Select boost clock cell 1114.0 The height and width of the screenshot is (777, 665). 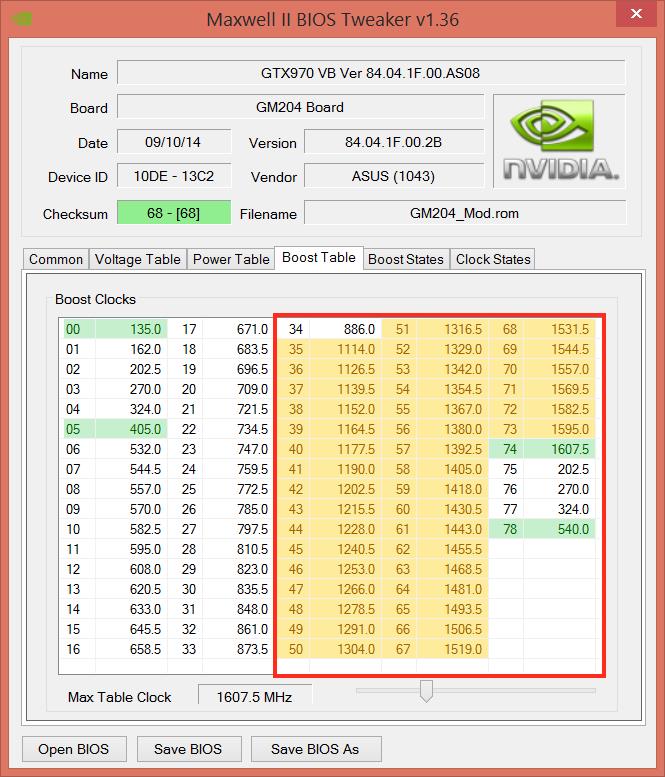tap(345, 349)
